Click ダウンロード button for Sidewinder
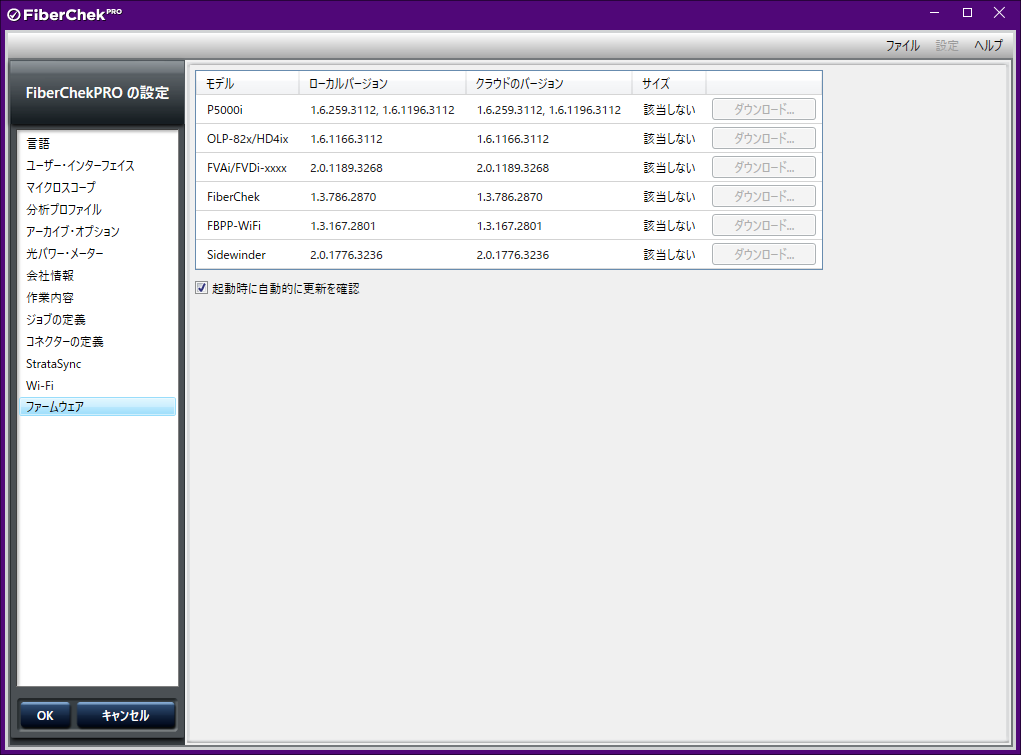 (x=764, y=254)
